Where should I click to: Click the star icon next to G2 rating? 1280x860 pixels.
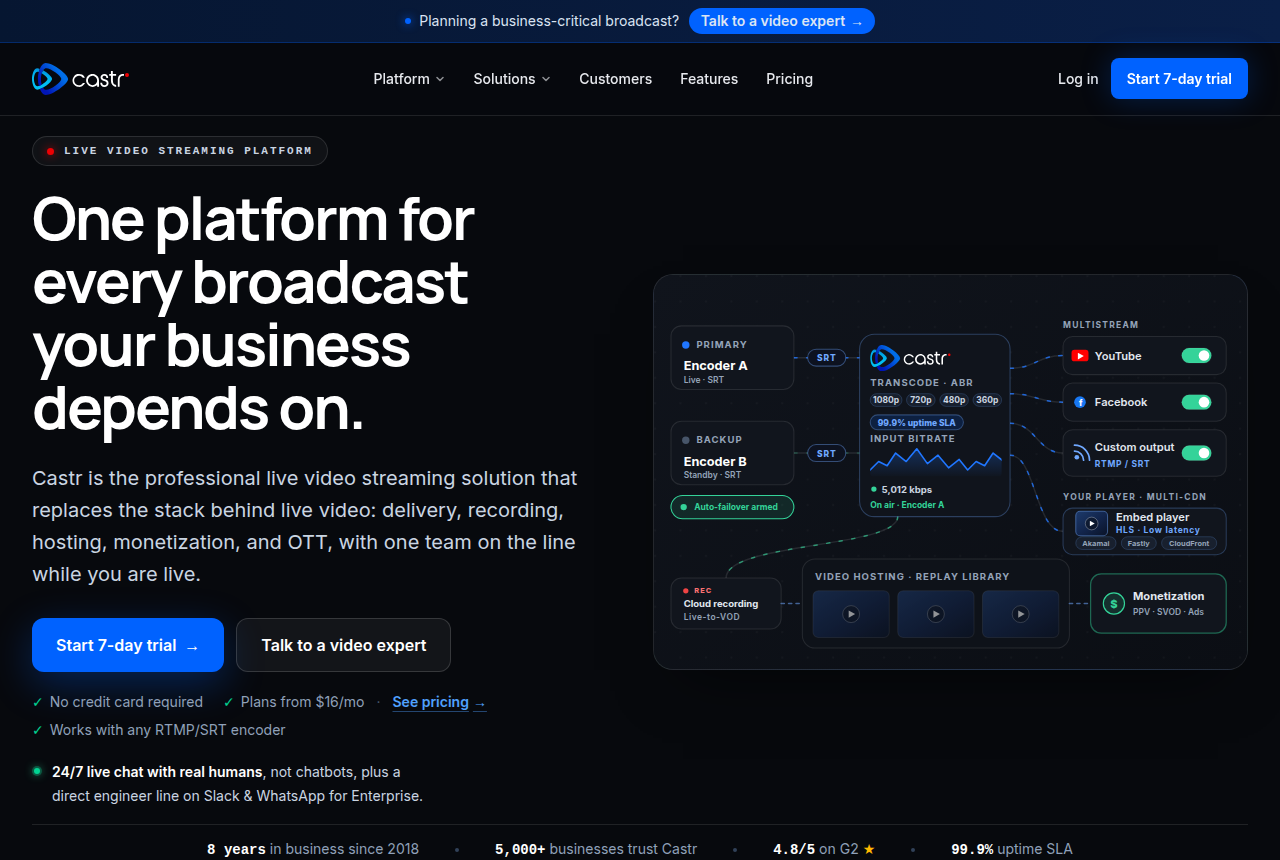point(869,849)
